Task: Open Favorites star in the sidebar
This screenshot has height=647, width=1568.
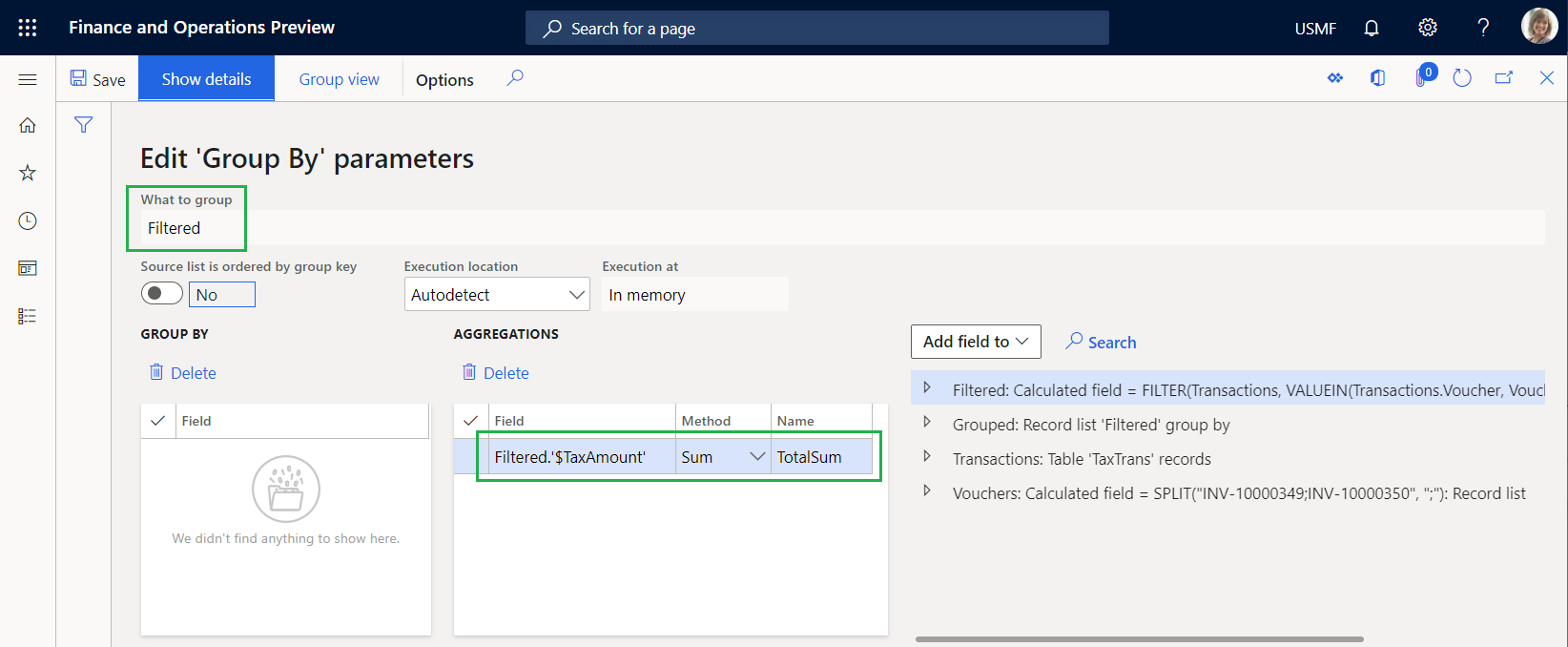Action: pos(28,173)
